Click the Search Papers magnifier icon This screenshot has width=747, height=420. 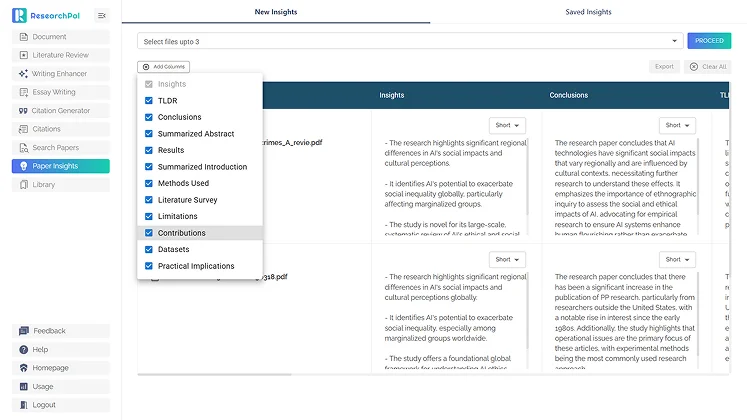(x=23, y=148)
